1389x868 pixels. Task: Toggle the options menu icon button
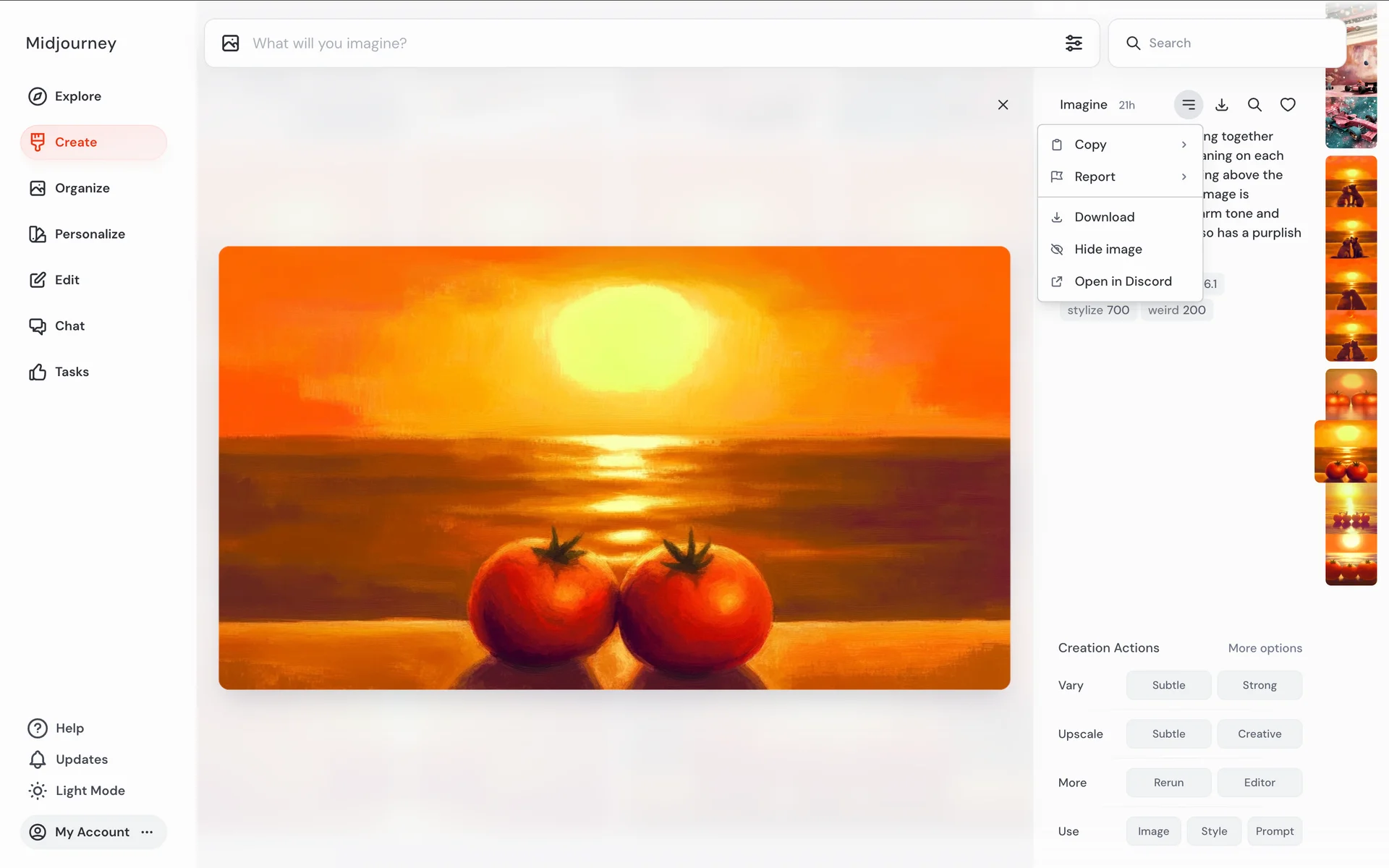pos(1188,105)
